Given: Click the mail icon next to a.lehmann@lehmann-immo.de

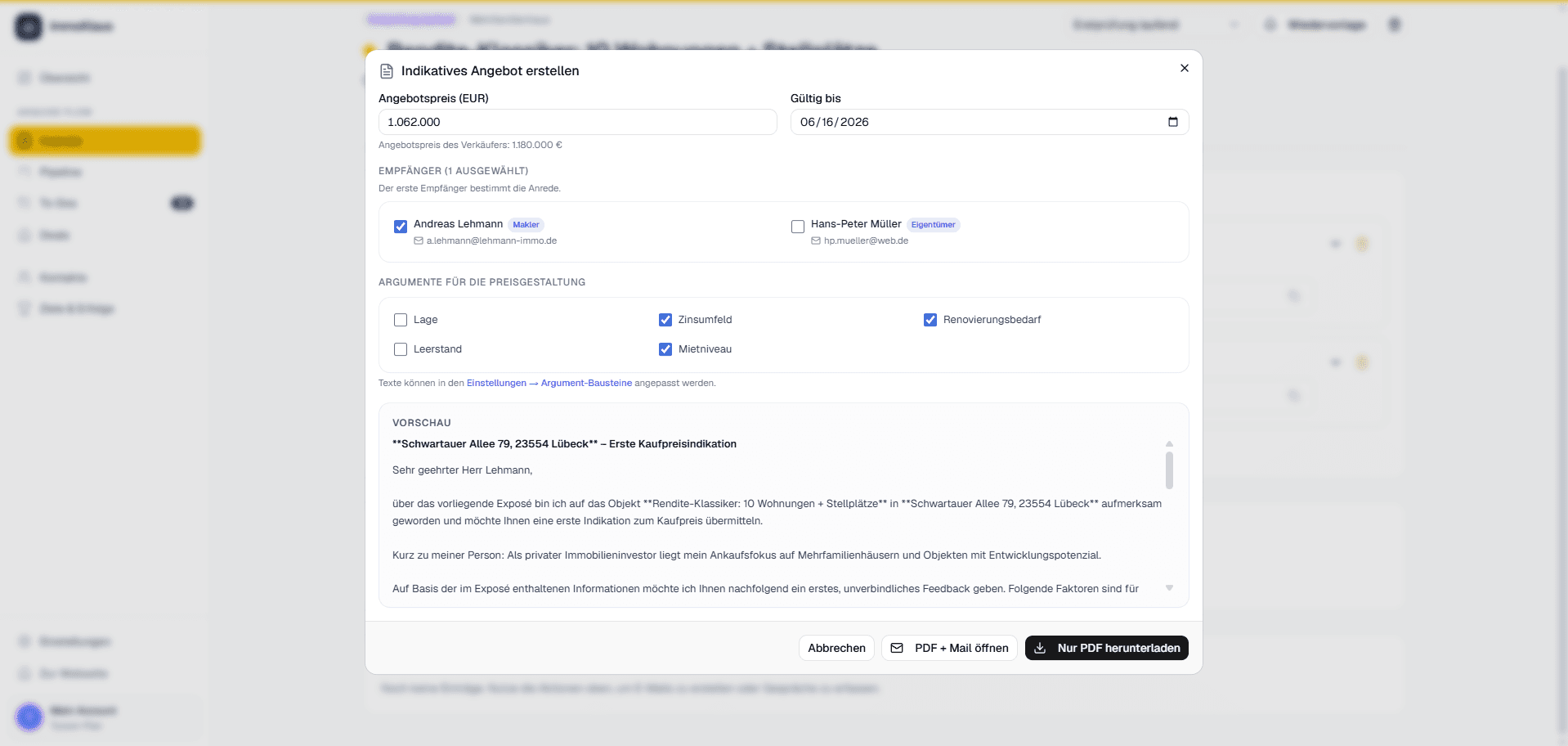Looking at the screenshot, I should [419, 241].
